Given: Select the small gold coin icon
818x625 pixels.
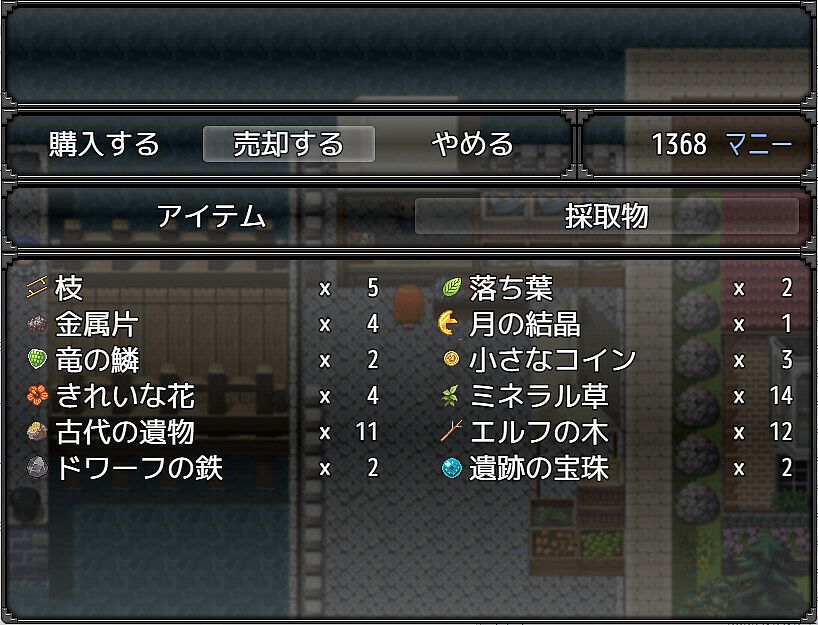Looking at the screenshot, I should click(451, 359).
